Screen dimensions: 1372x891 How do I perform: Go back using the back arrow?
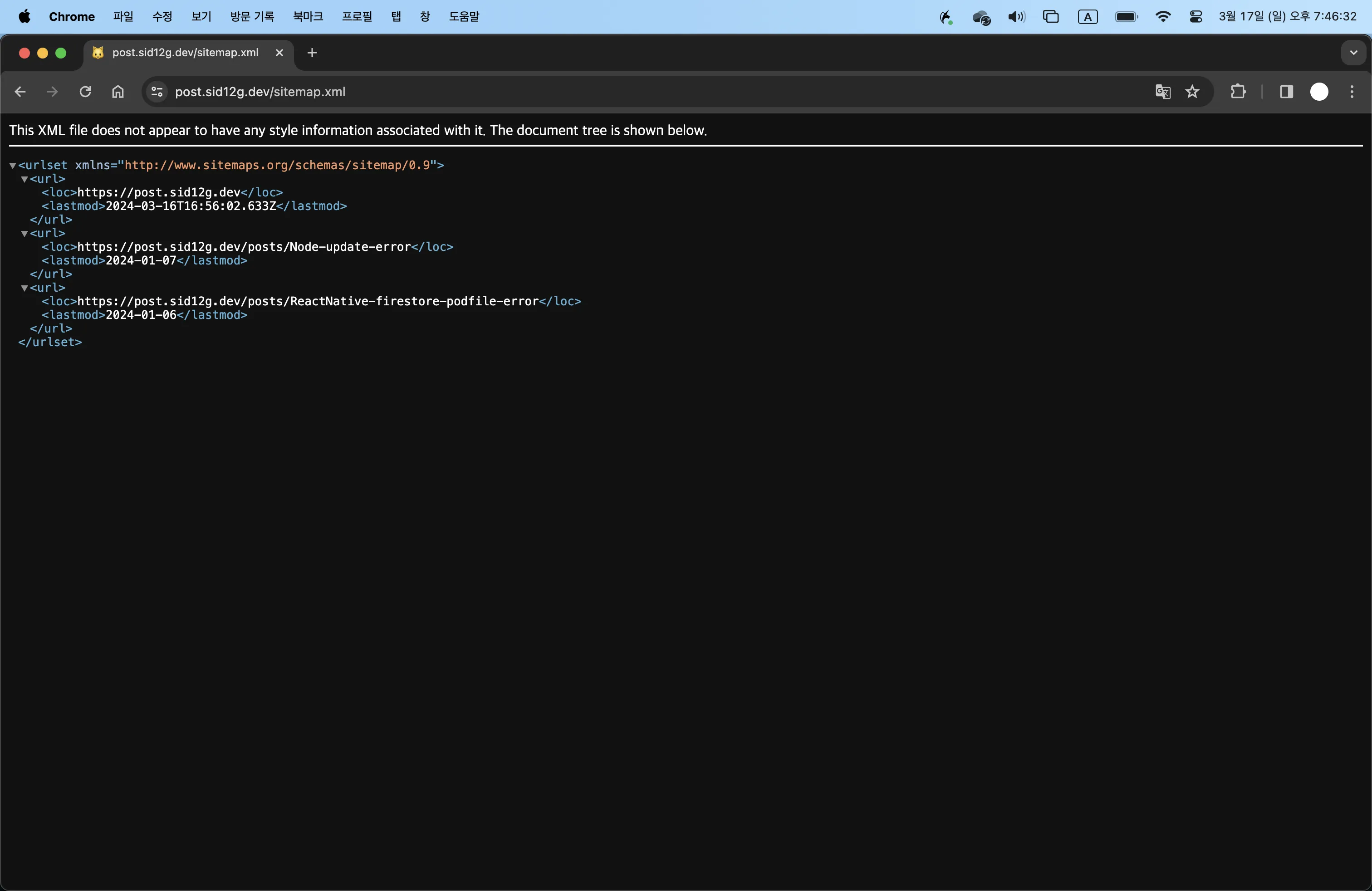point(20,92)
